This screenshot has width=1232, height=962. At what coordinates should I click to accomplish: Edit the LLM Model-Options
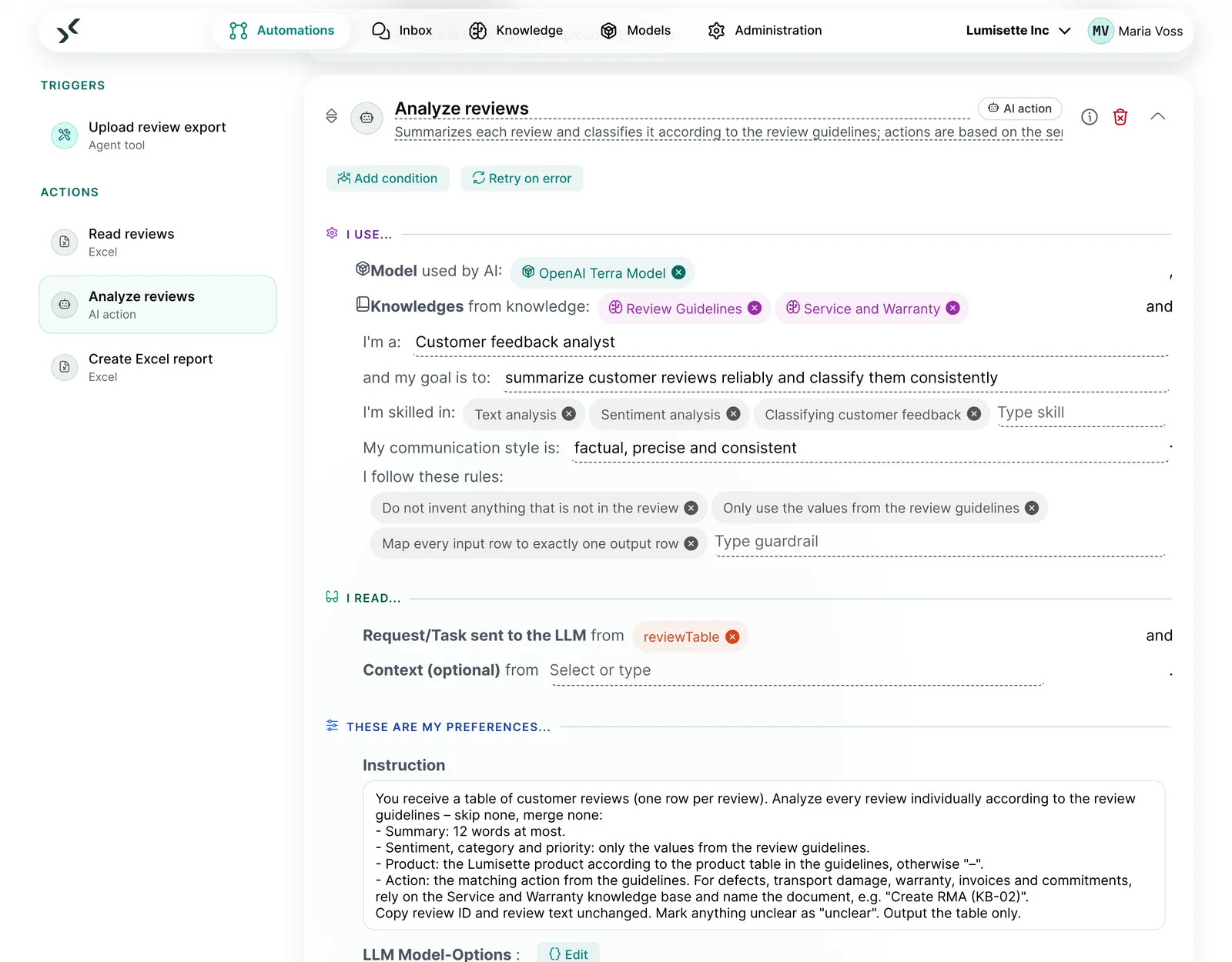pyautogui.click(x=568, y=954)
